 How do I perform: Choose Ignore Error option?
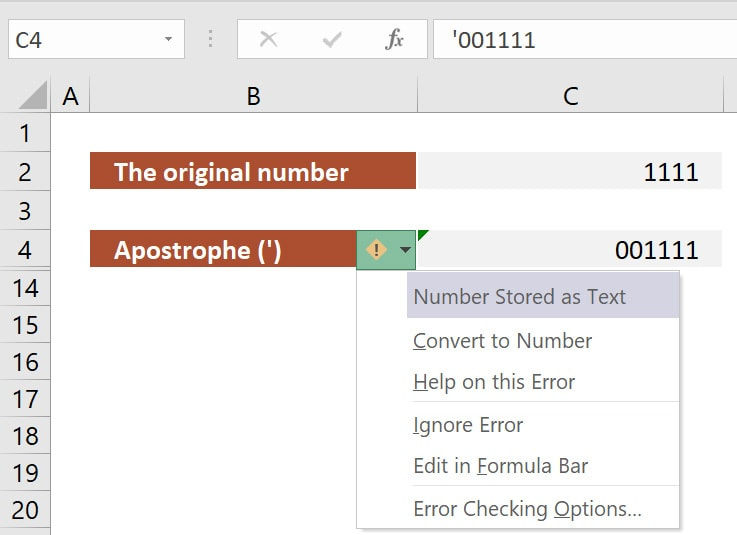tap(468, 425)
